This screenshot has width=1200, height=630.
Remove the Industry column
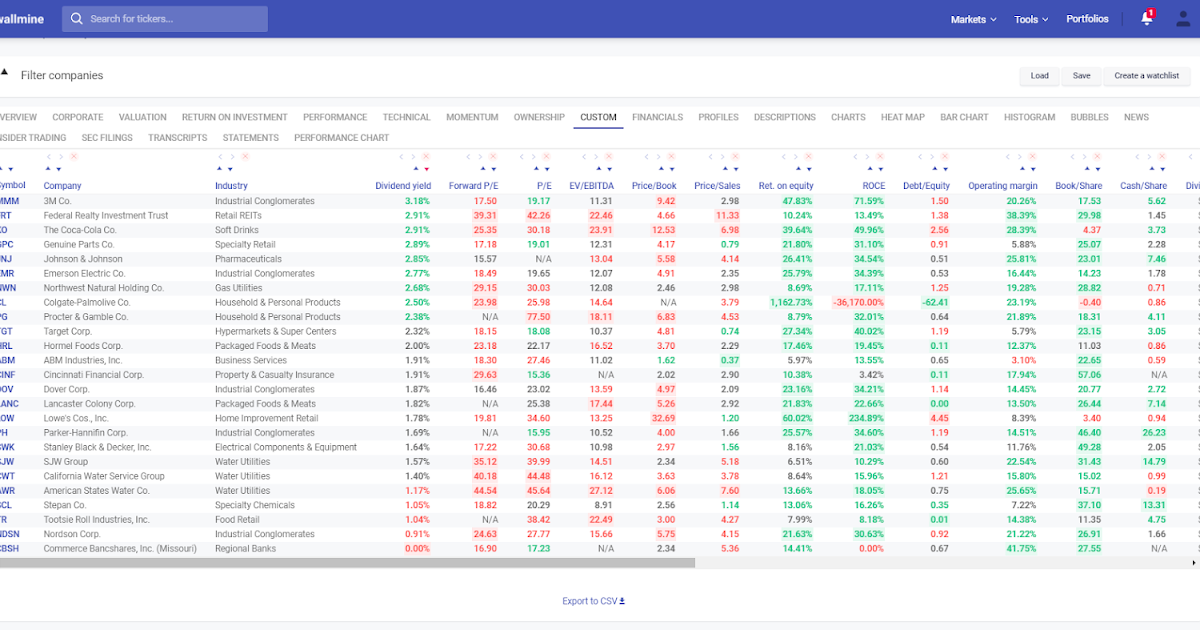pos(244,157)
